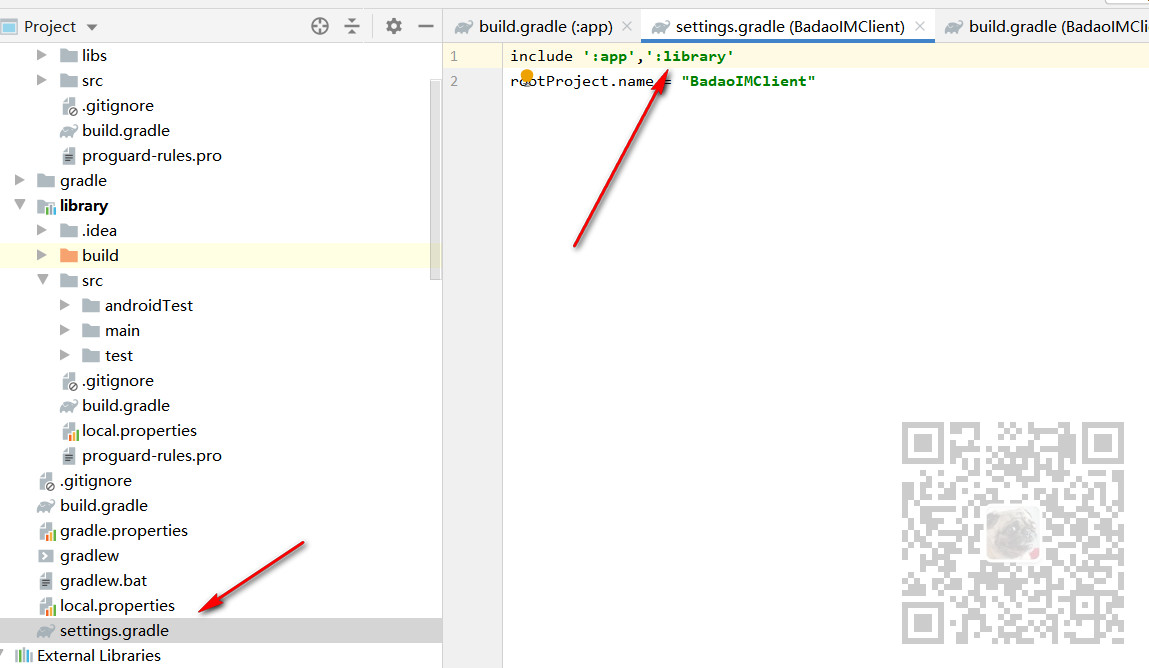The image size is (1149, 668).
Task: Open Project panel settings gear
Action: point(394,26)
